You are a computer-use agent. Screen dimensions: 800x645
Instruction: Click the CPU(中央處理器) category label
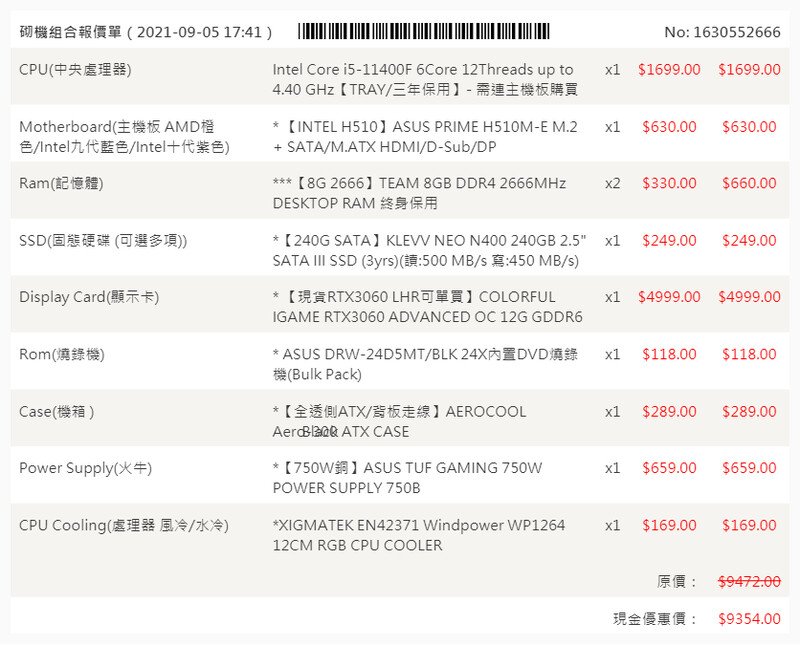75,70
